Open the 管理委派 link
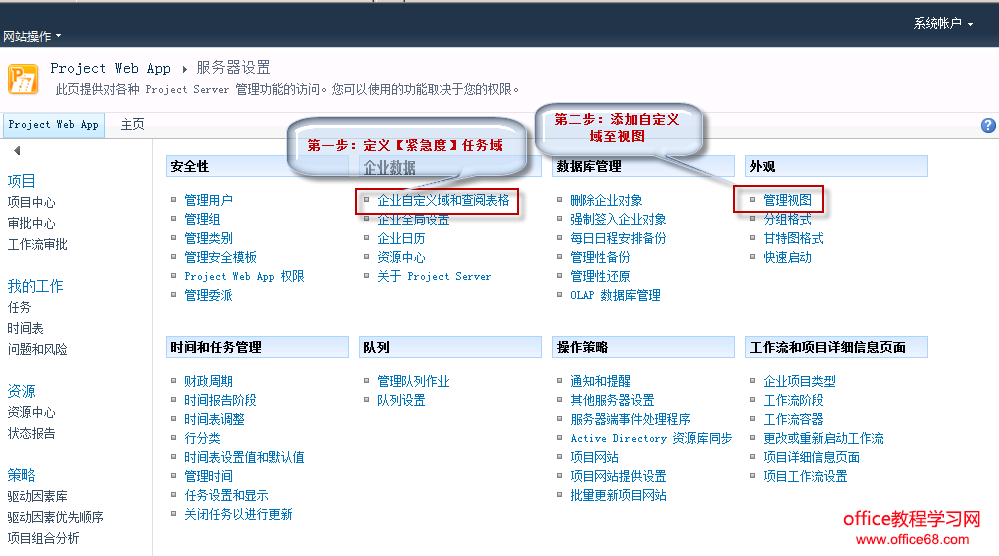The width and height of the screenshot is (999, 556). click(208, 296)
